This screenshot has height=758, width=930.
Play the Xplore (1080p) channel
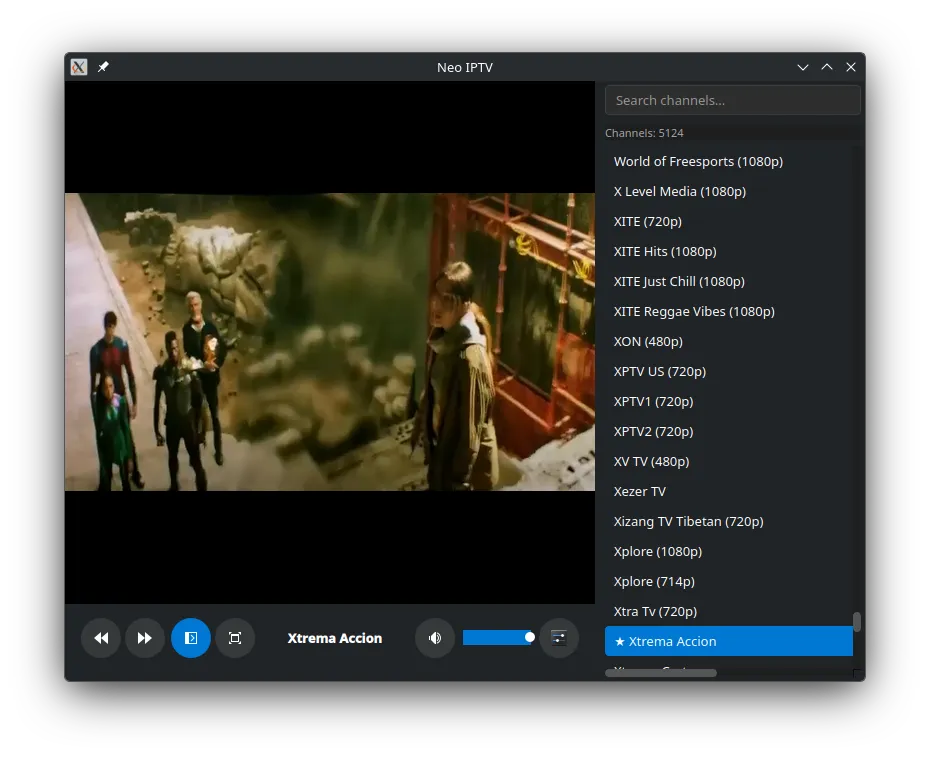pos(657,551)
